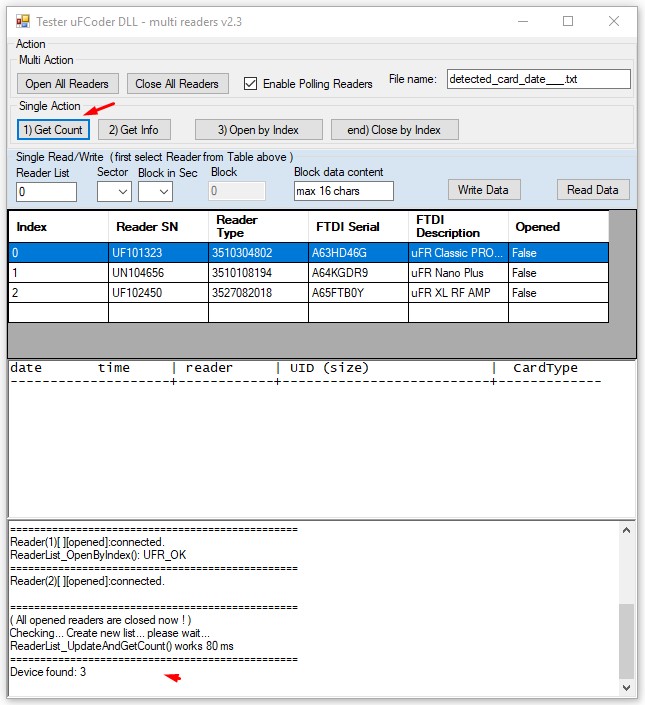645x705 pixels.
Task: Click reader type cell 3527082018
Action: (x=258, y=293)
